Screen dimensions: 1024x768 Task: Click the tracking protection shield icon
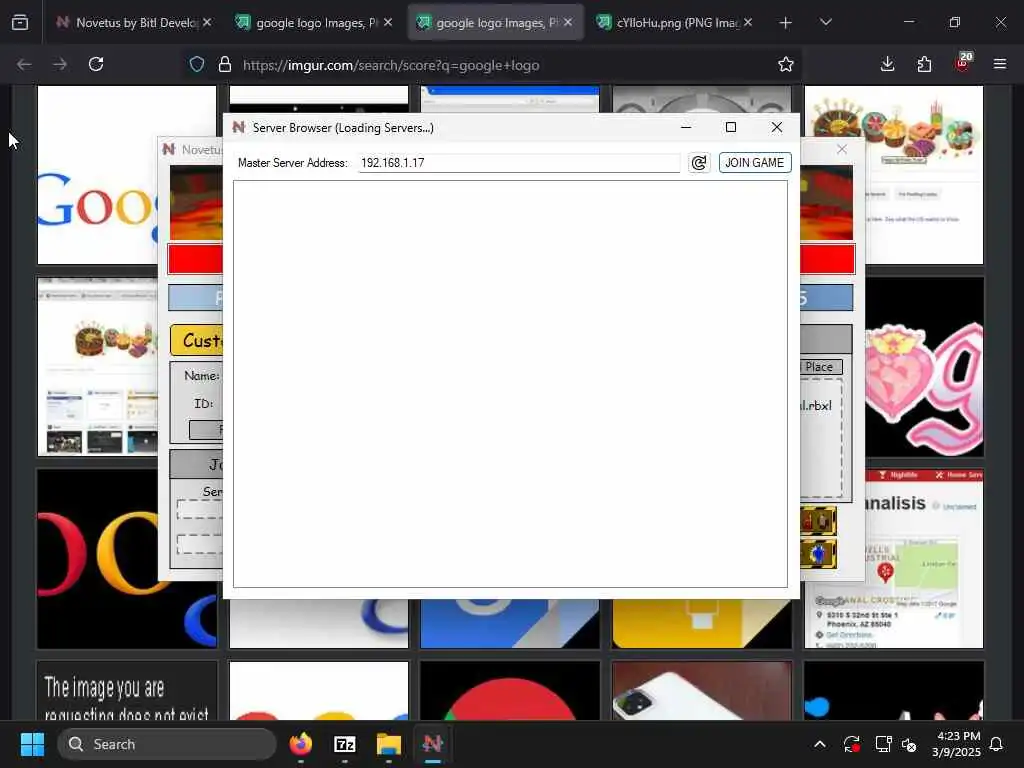pos(197,65)
